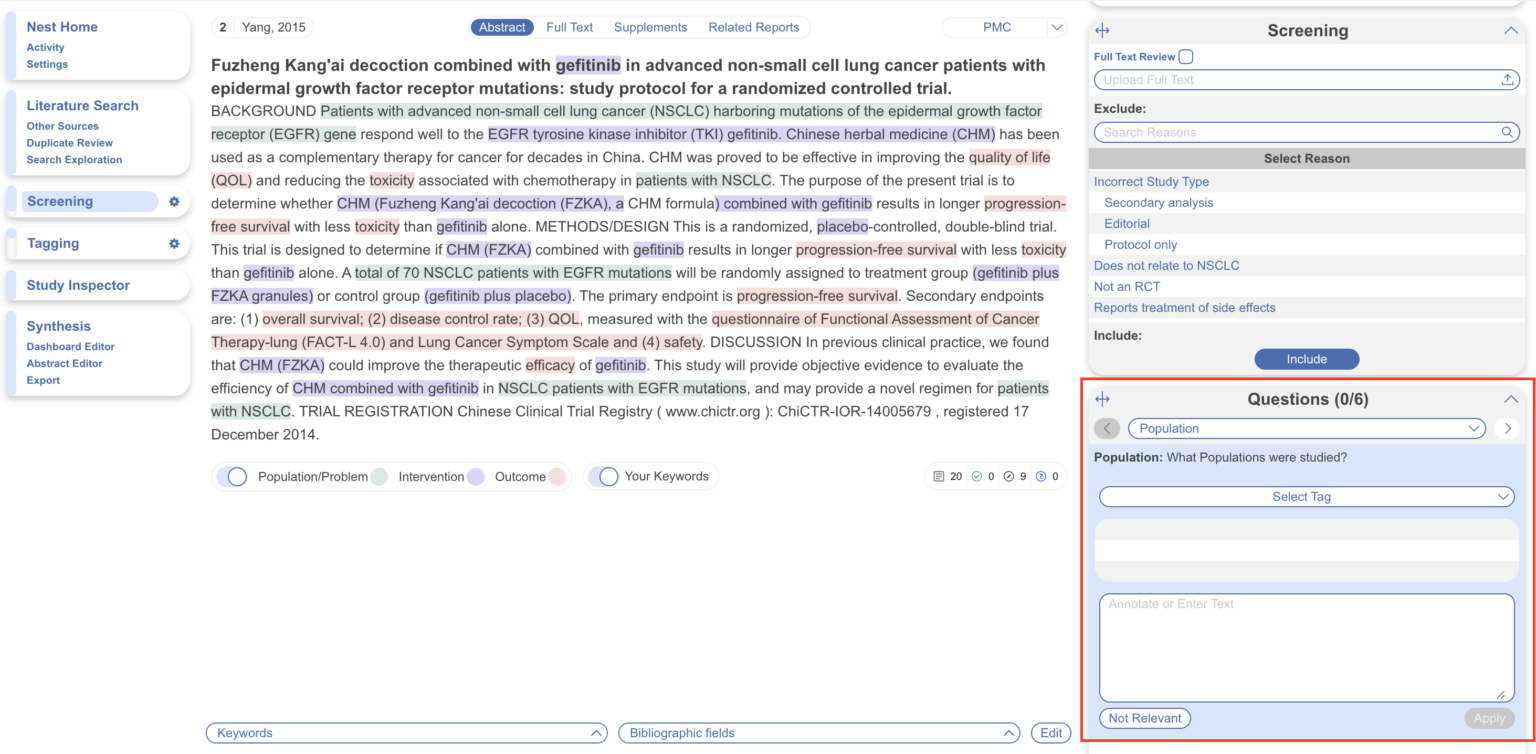The image size is (1536, 754).
Task: Open the Screening configuration gear
Action: click(x=172, y=201)
